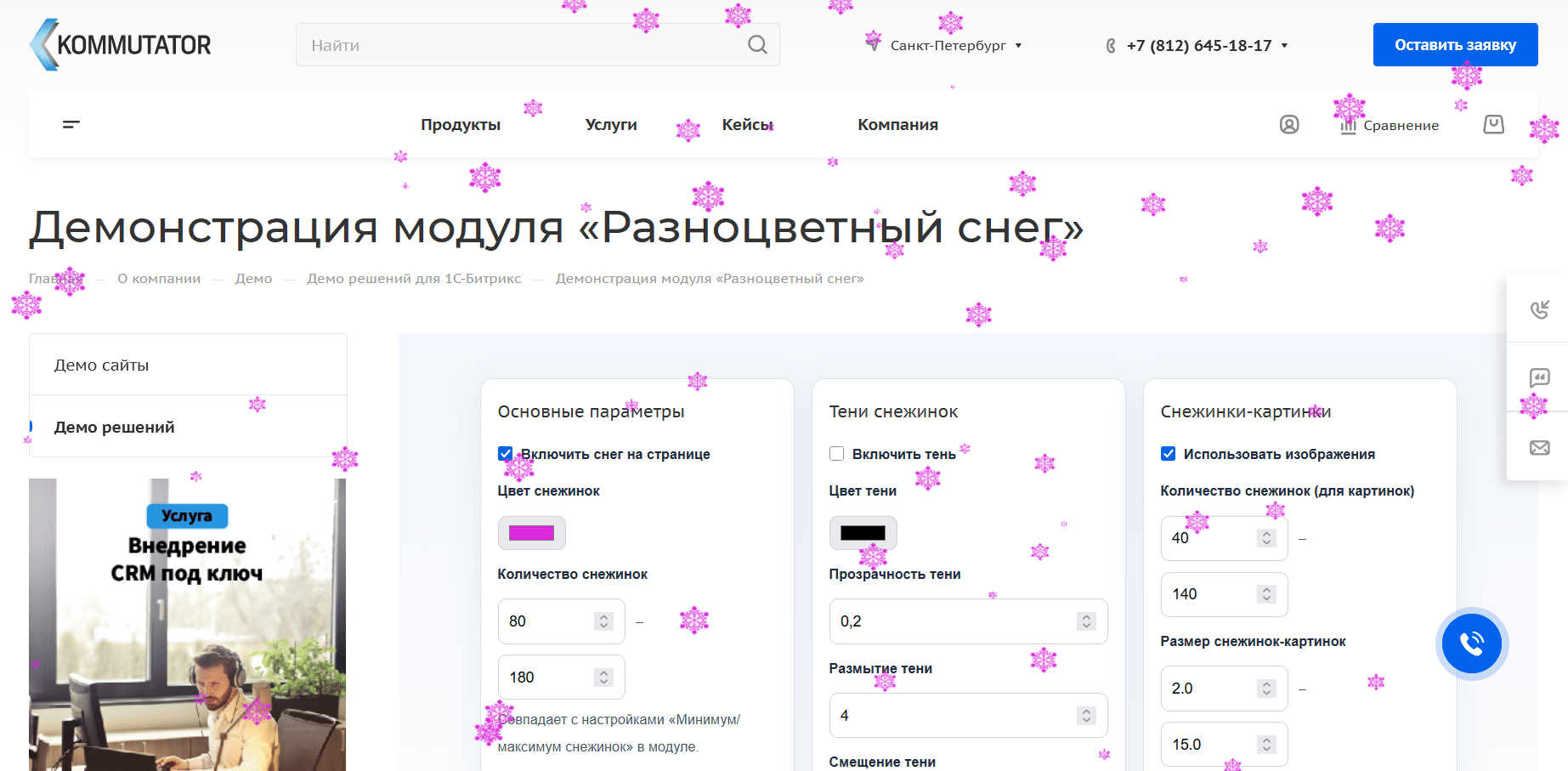The height and width of the screenshot is (771, 1568).
Task: Click the search magnifier icon
Action: tap(757, 44)
